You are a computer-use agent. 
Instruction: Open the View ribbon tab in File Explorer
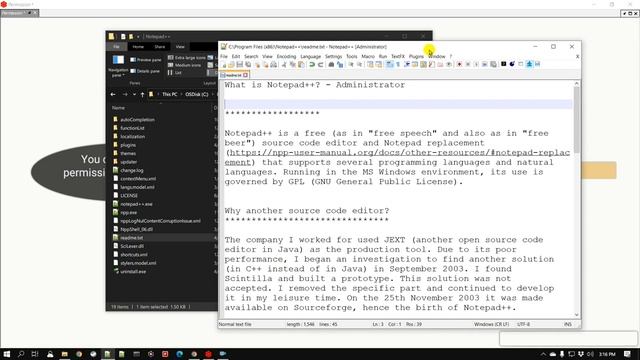[x=180, y=47]
